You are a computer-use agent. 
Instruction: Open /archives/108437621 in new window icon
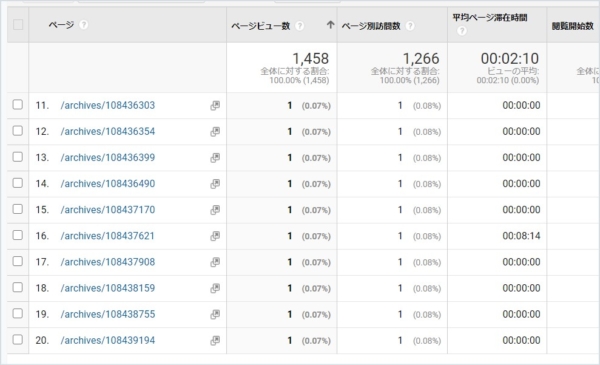pos(215,236)
